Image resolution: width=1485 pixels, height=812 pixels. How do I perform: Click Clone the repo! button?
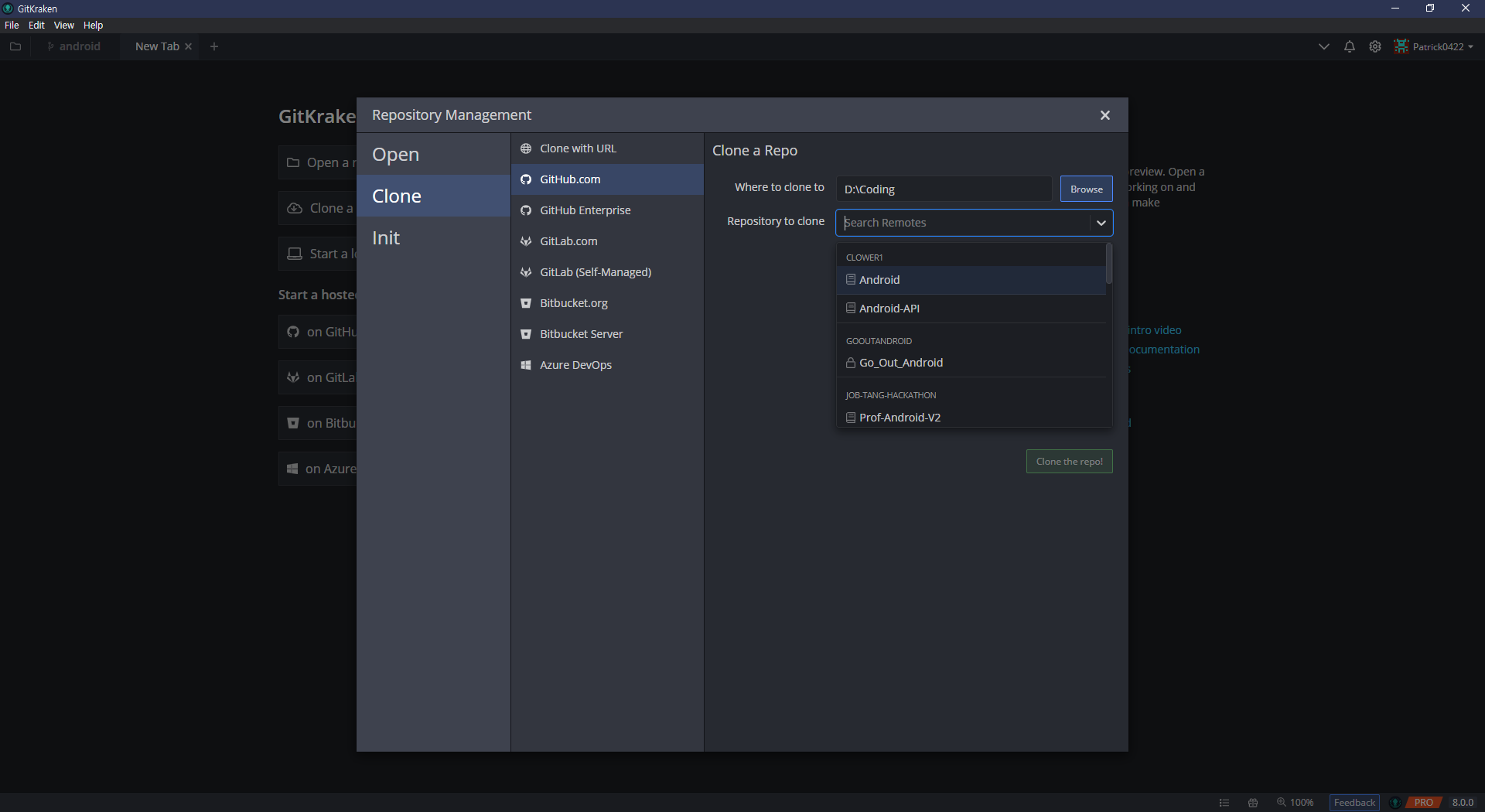1069,462
